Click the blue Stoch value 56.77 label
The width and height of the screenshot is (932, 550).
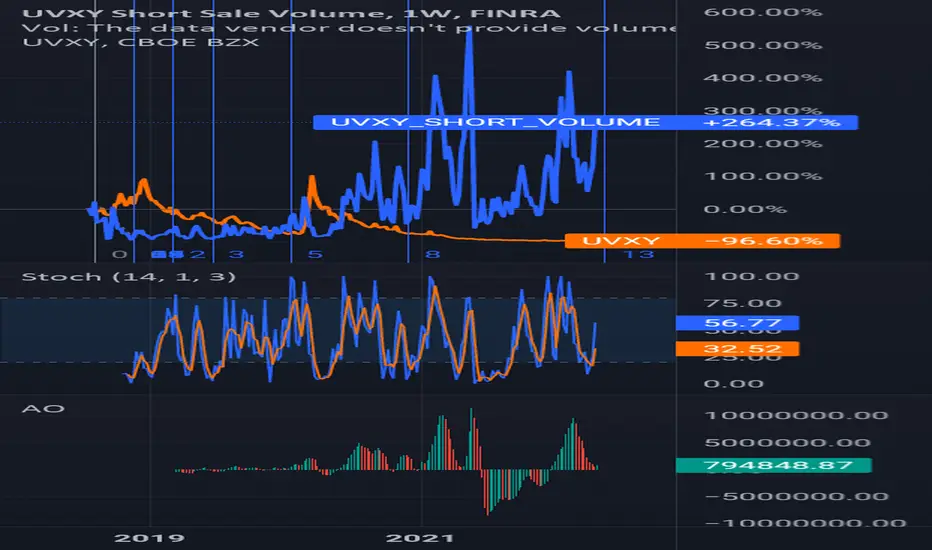pos(737,323)
